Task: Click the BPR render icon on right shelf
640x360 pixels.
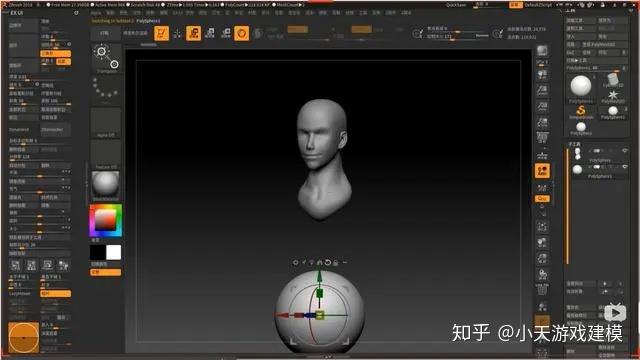Action: tap(542, 51)
